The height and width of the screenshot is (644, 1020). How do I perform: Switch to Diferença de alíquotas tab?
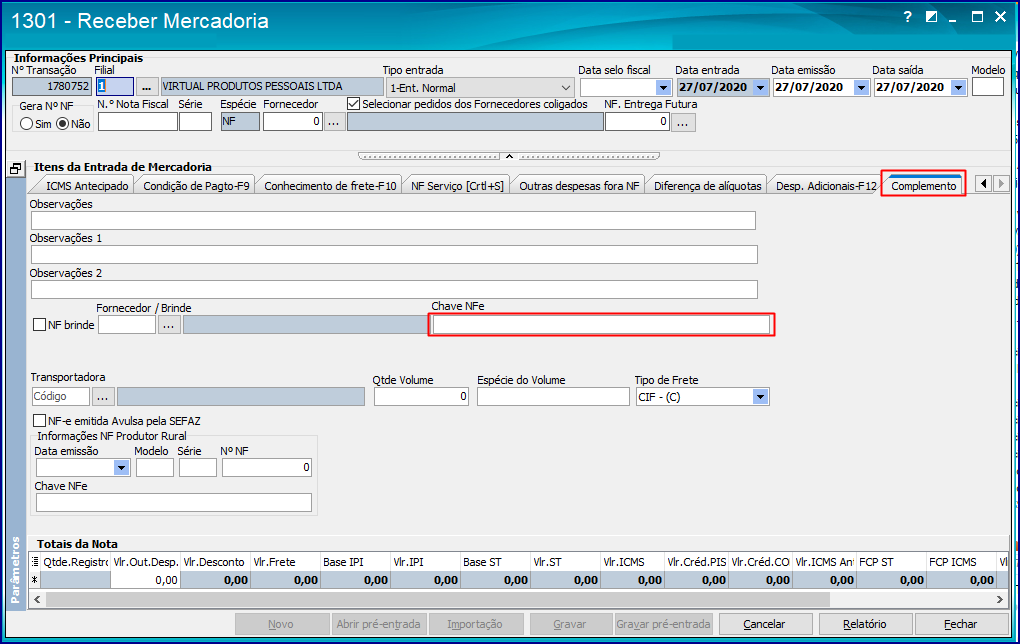(x=708, y=186)
